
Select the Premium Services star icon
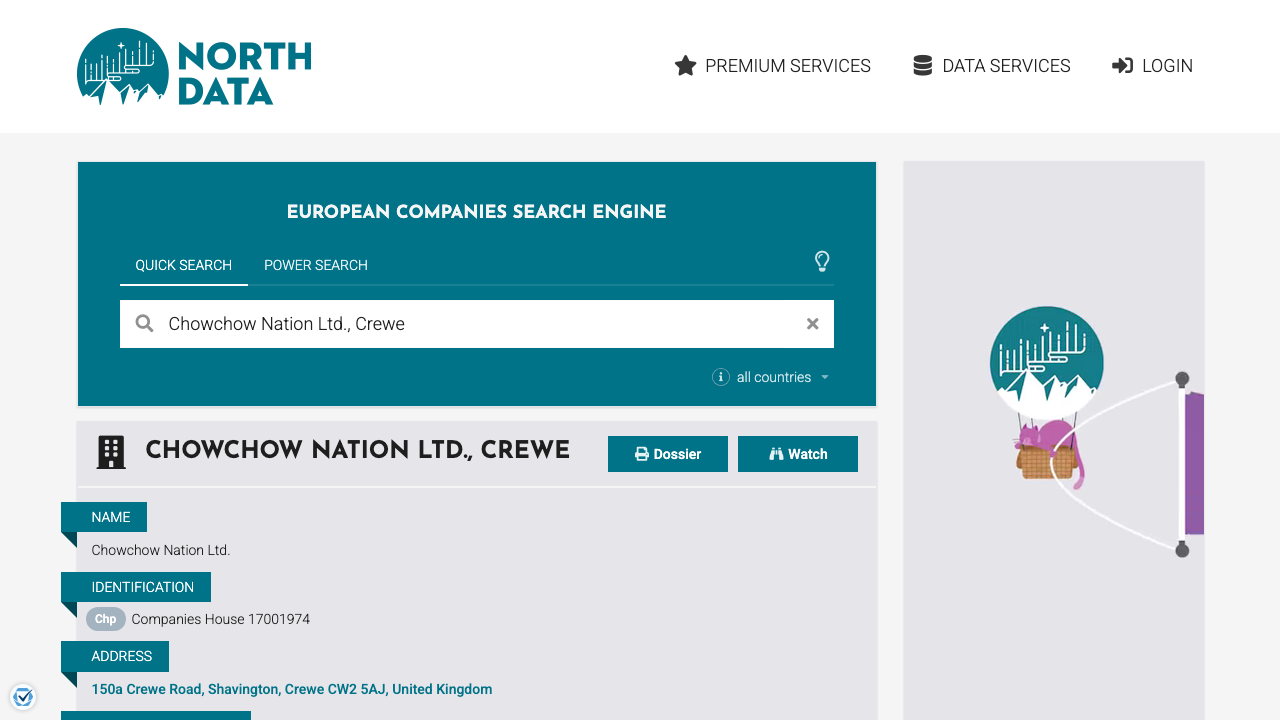(685, 65)
